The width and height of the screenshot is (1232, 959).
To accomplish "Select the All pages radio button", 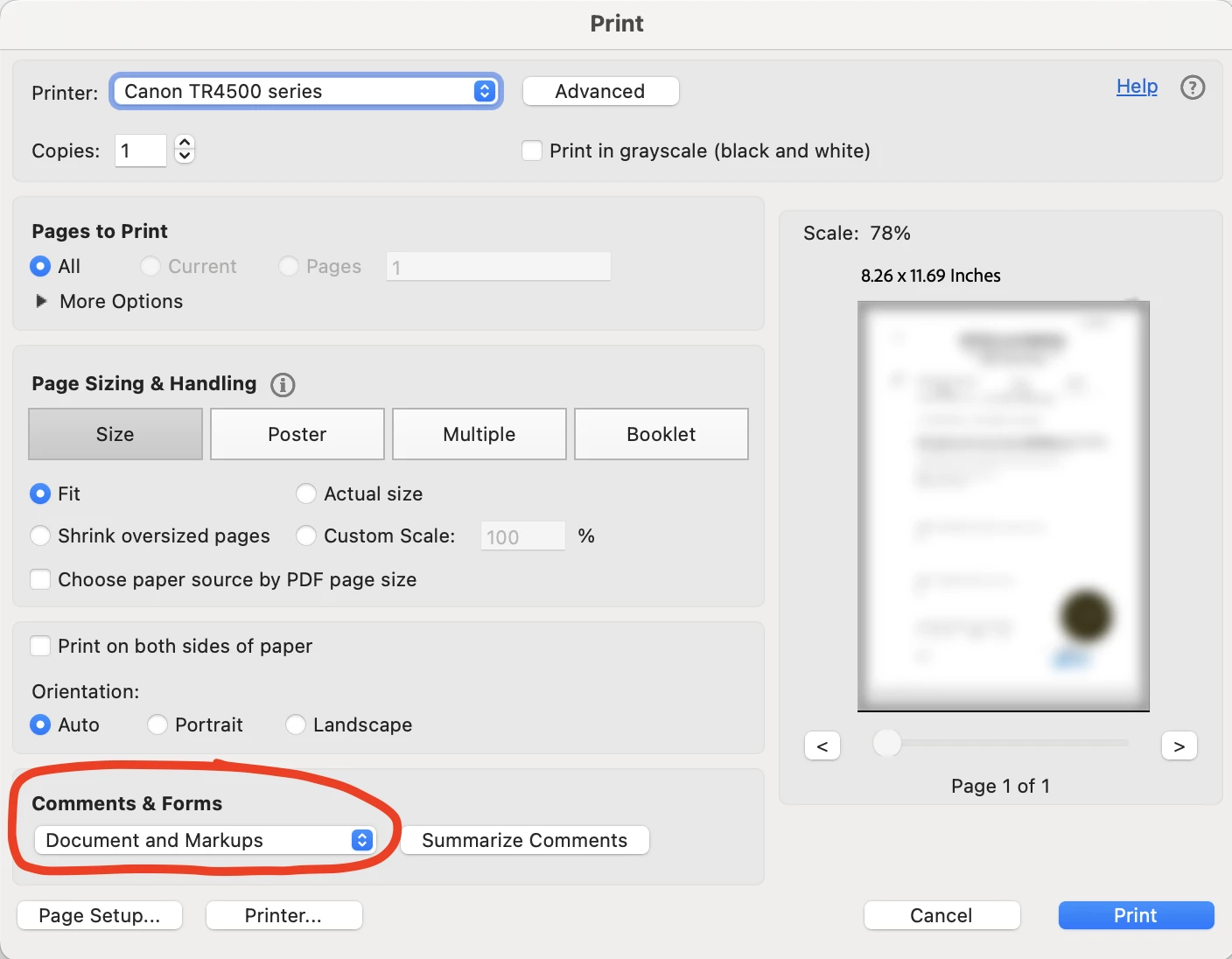I will (40, 266).
